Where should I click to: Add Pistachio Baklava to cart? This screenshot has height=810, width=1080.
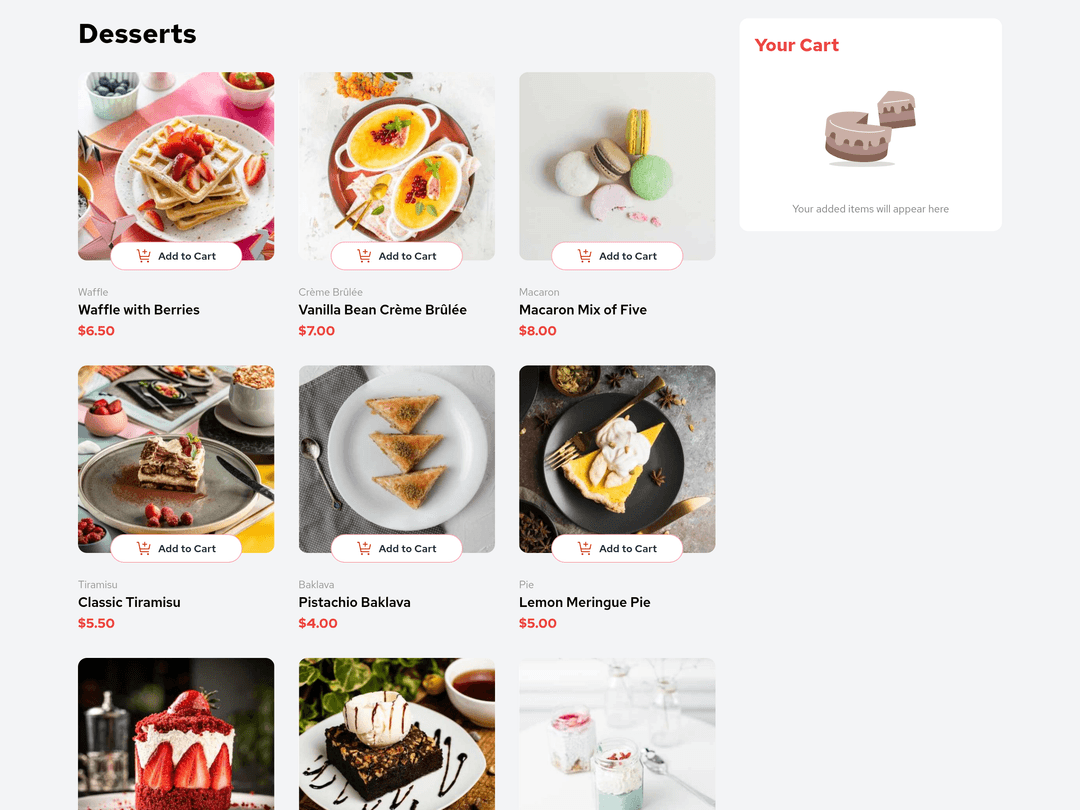(x=397, y=548)
